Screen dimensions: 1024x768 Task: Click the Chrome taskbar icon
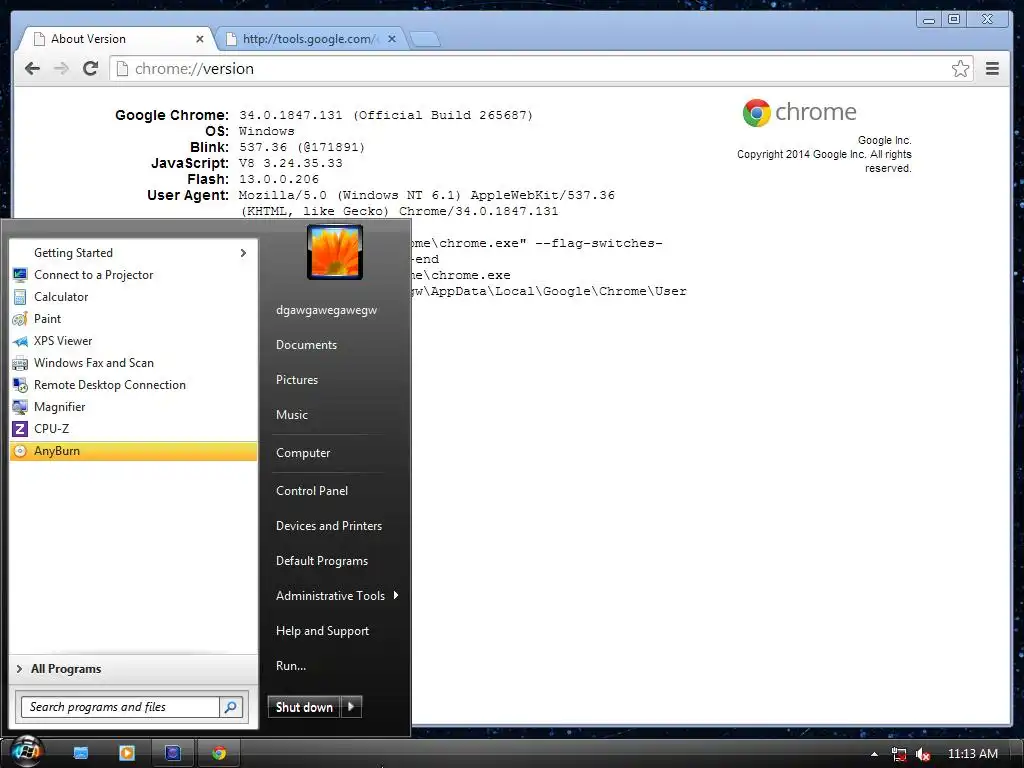click(219, 753)
